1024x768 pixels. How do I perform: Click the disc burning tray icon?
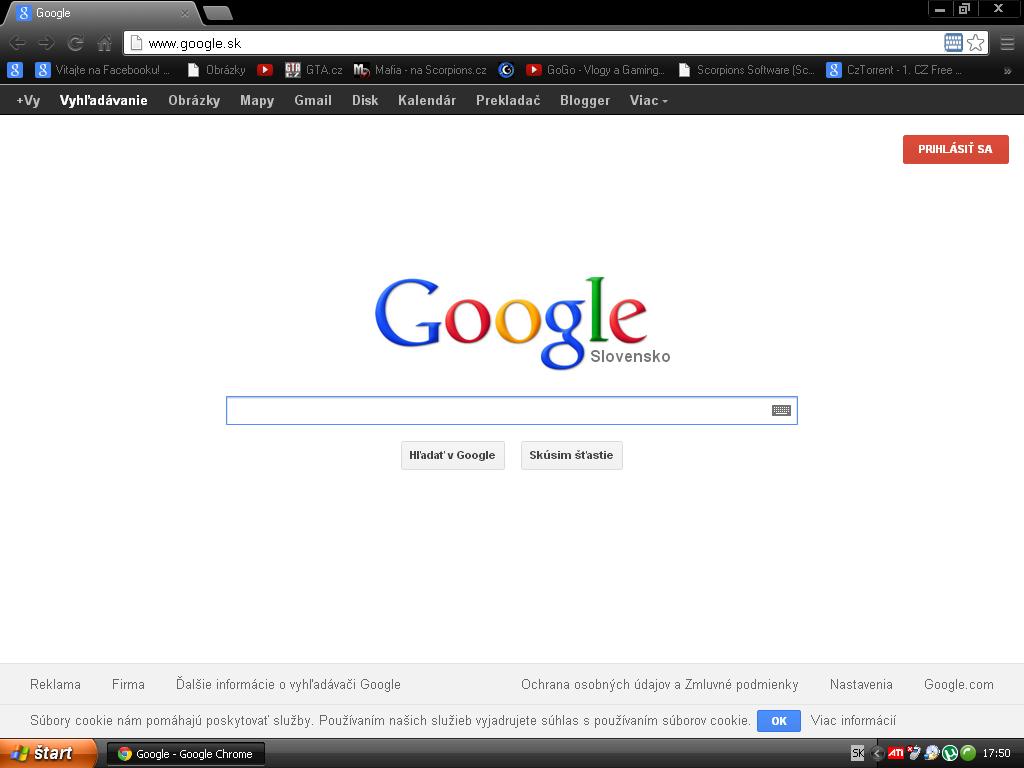[x=932, y=753]
